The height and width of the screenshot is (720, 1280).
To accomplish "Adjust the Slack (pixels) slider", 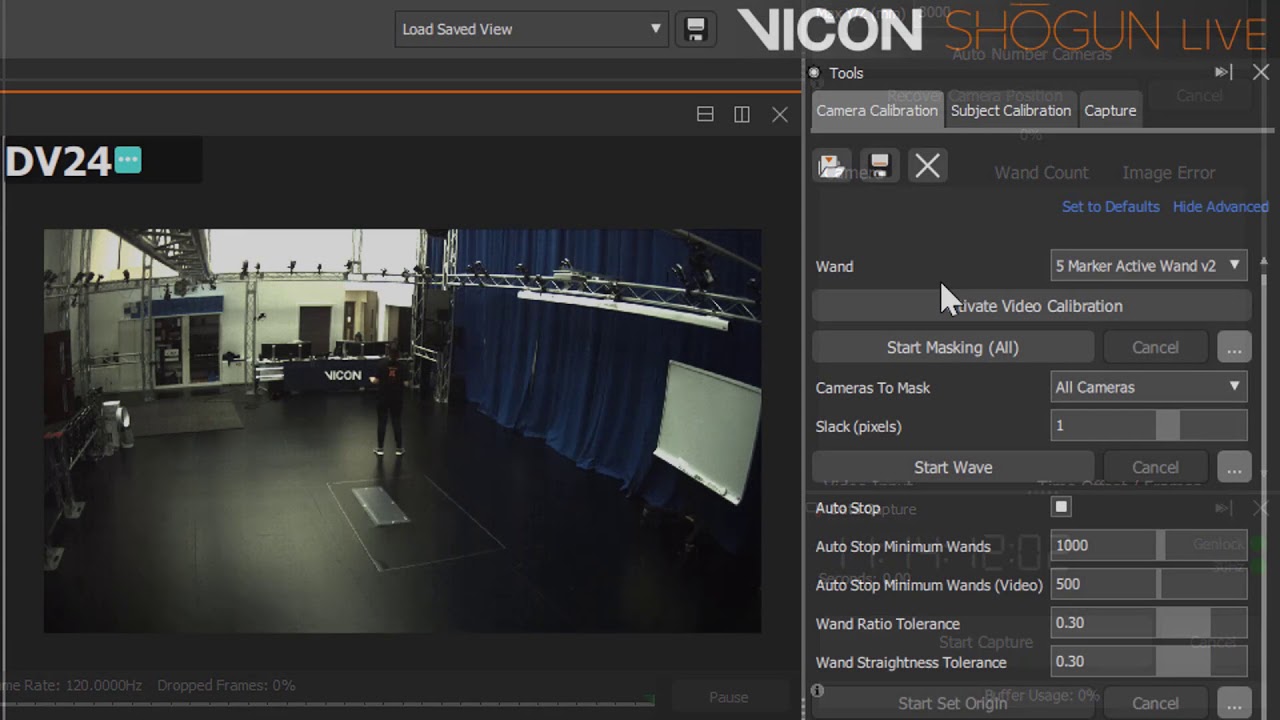I will [x=1149, y=426].
